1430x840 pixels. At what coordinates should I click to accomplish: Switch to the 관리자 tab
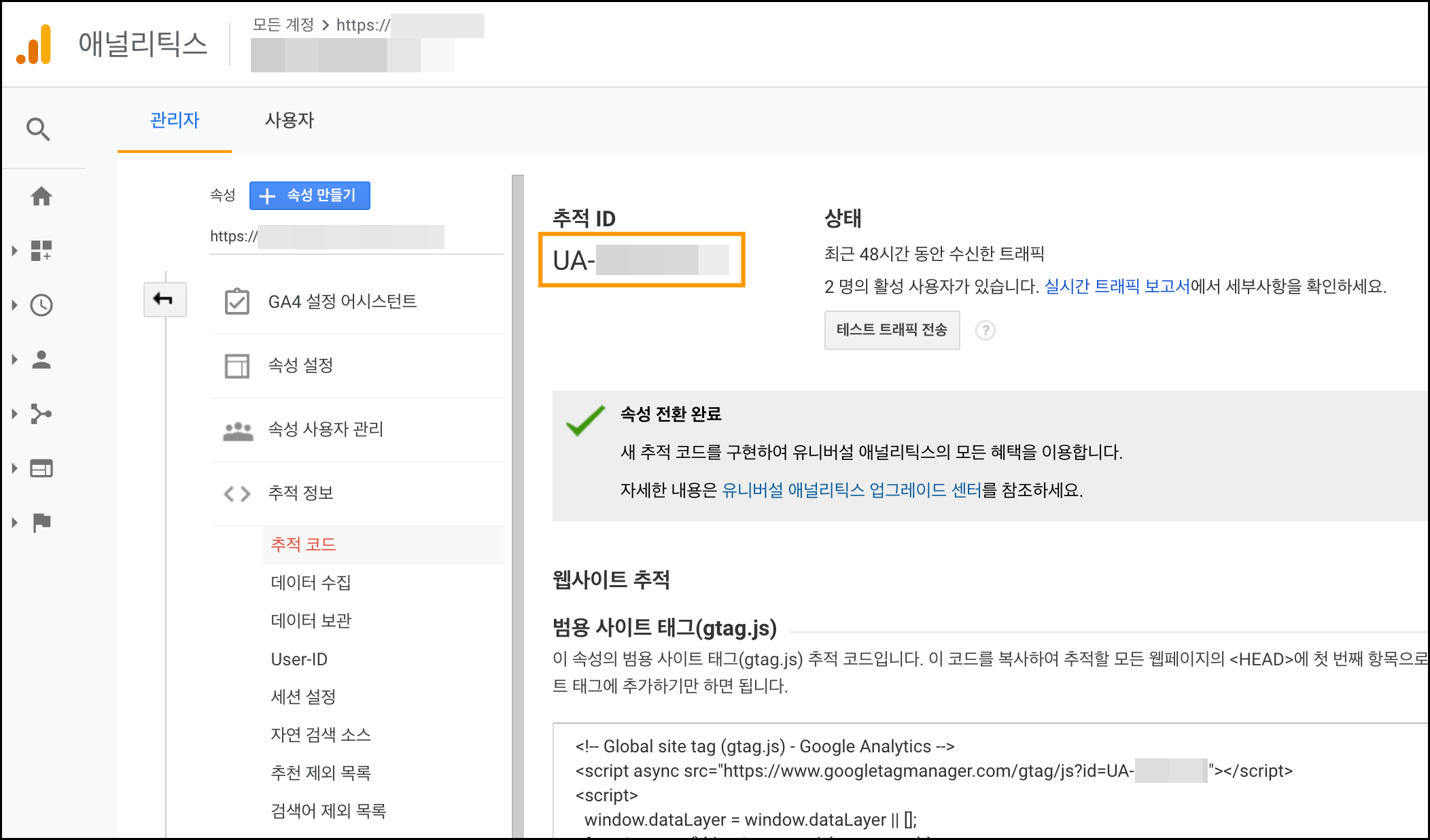click(175, 120)
